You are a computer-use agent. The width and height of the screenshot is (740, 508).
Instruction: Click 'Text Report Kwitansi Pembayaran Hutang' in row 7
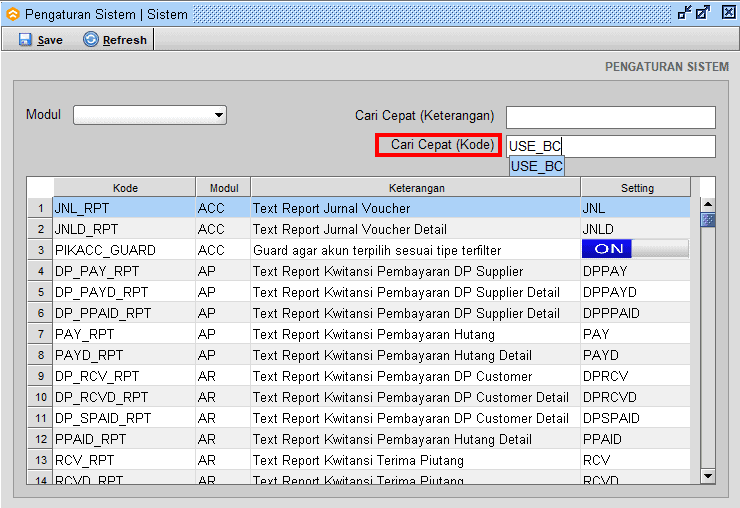click(374, 334)
